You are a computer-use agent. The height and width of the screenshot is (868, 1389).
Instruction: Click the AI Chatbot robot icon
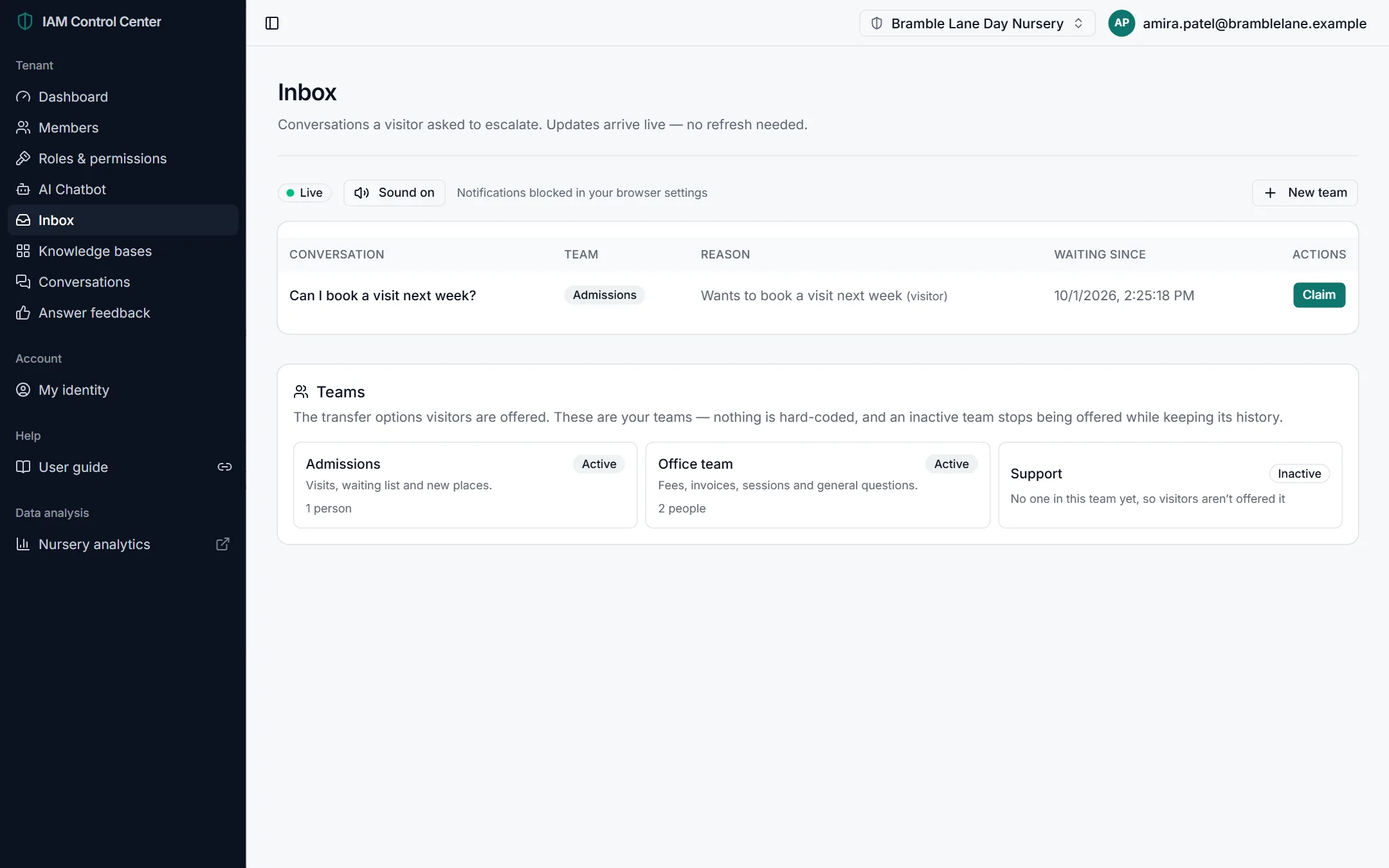(x=23, y=189)
